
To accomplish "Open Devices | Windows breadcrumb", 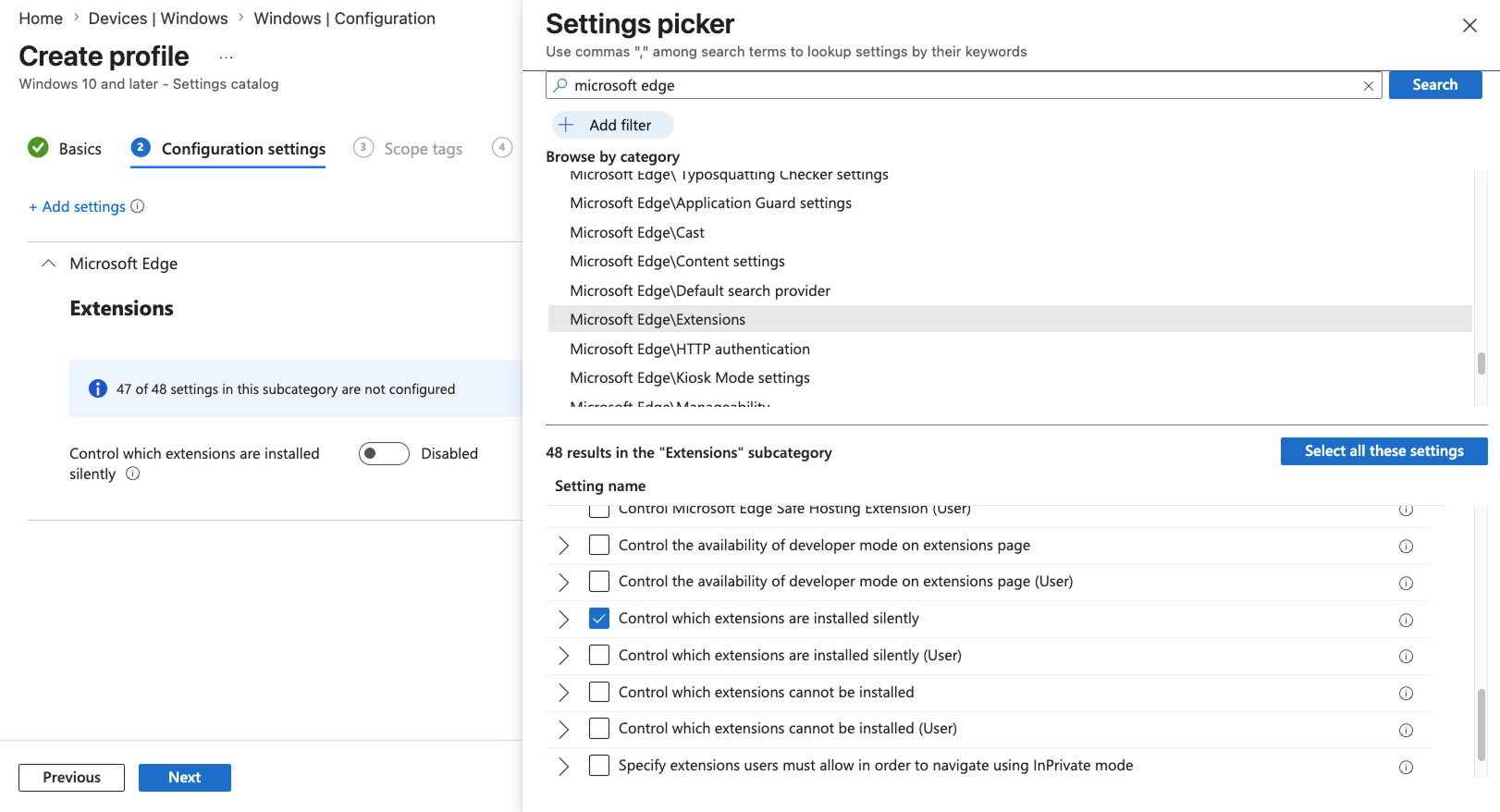I will (158, 18).
